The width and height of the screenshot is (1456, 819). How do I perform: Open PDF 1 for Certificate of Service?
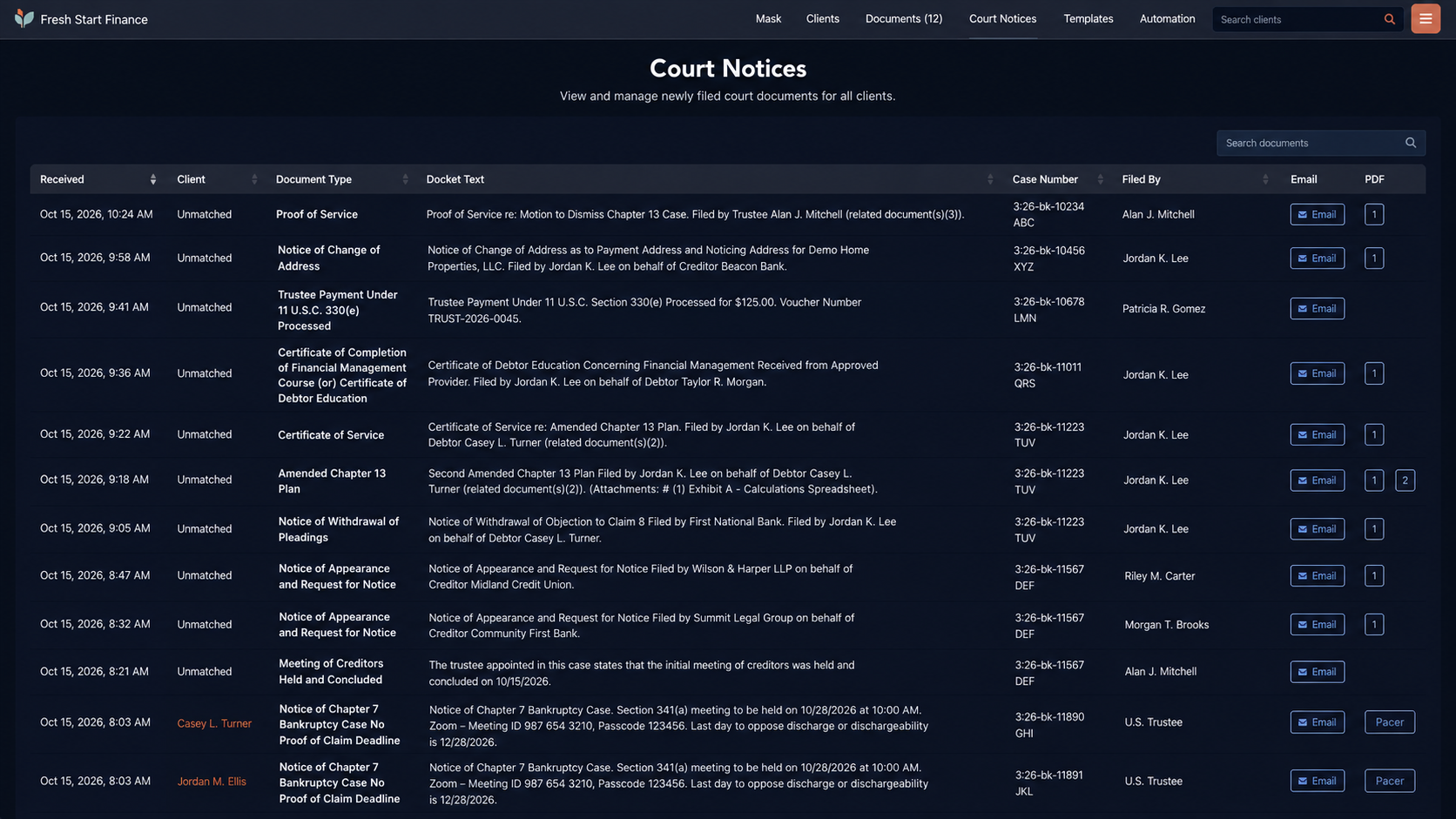coord(1374,434)
